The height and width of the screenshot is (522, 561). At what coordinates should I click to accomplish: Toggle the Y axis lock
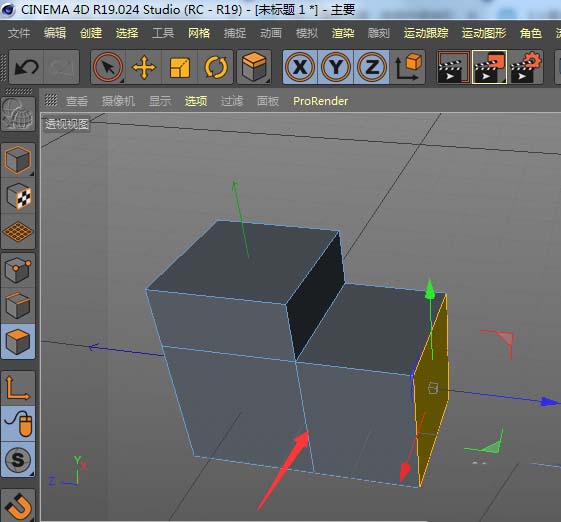(x=336, y=67)
